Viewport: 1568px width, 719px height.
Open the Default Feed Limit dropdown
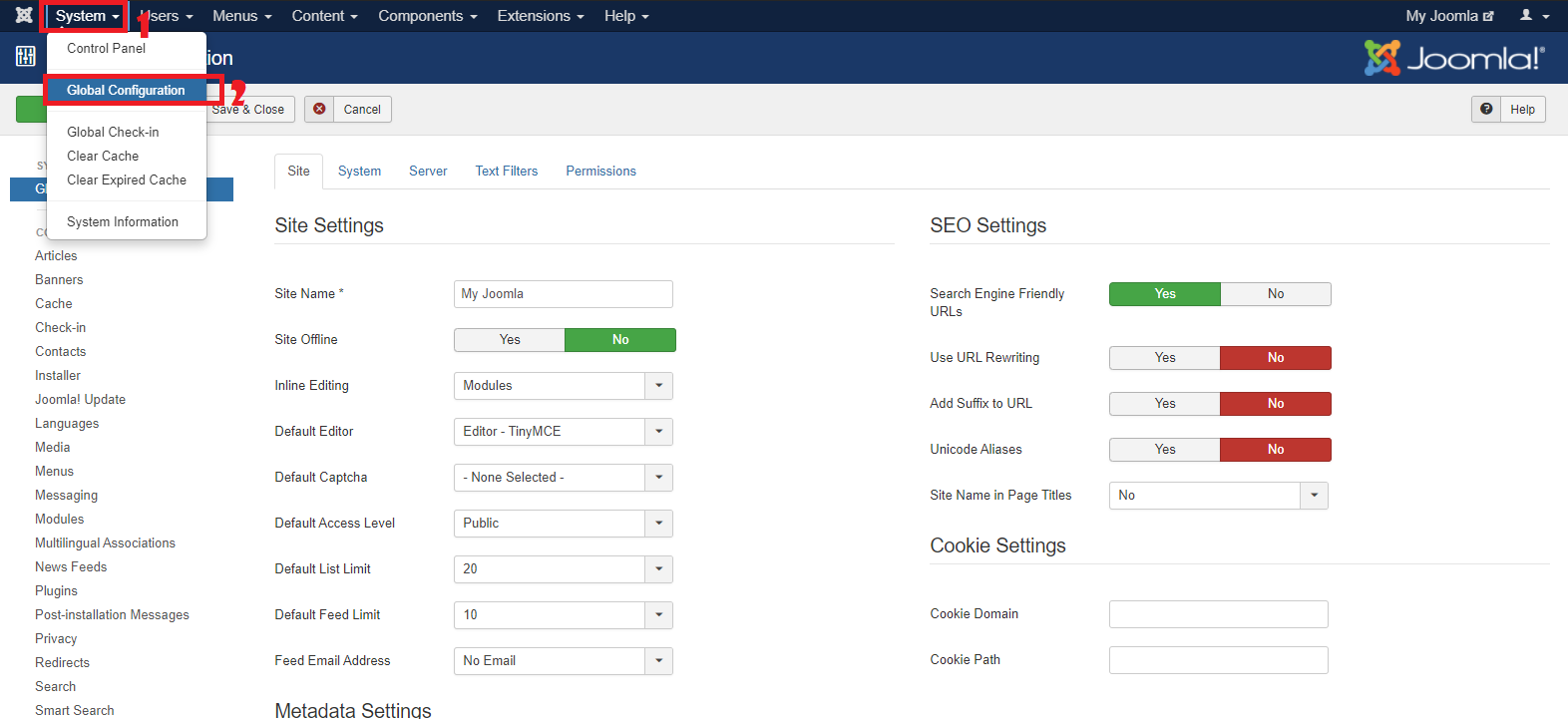(564, 615)
